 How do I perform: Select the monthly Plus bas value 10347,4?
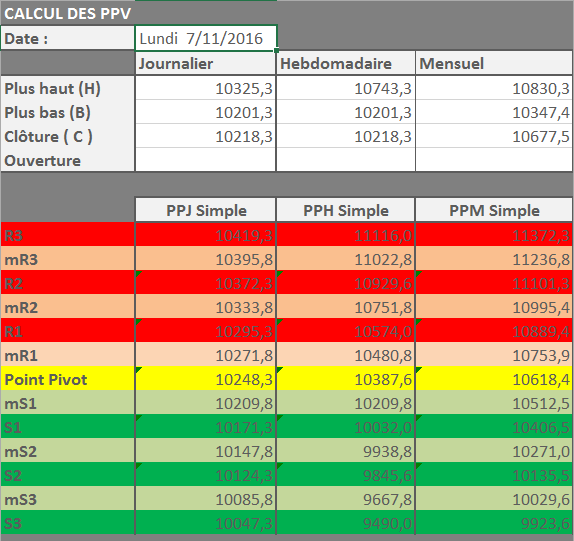tap(494, 112)
